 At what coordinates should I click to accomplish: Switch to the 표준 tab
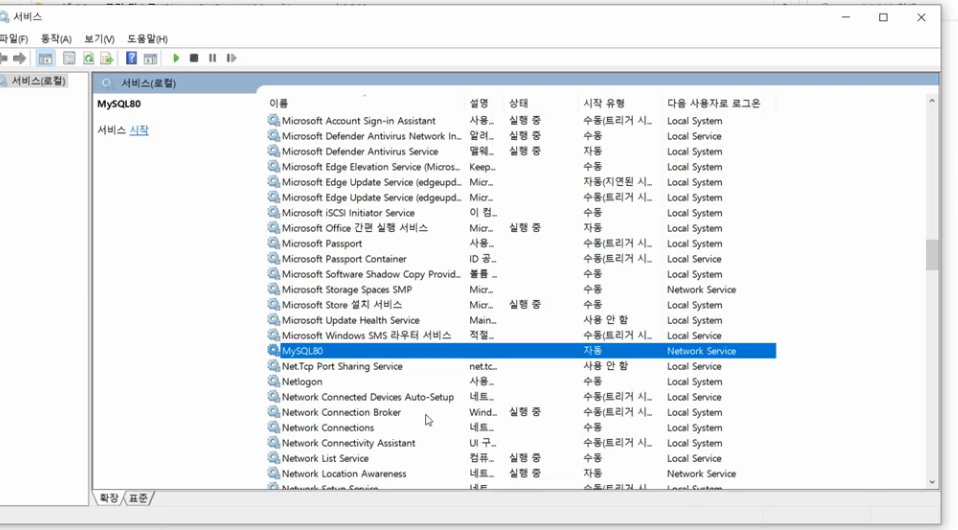tap(138, 498)
